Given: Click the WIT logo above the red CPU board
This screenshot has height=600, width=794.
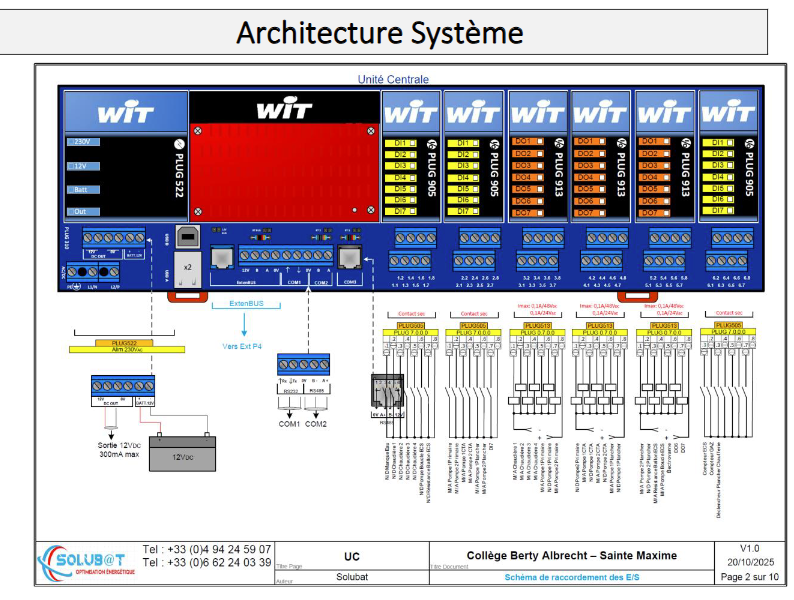Looking at the screenshot, I should (x=284, y=107).
